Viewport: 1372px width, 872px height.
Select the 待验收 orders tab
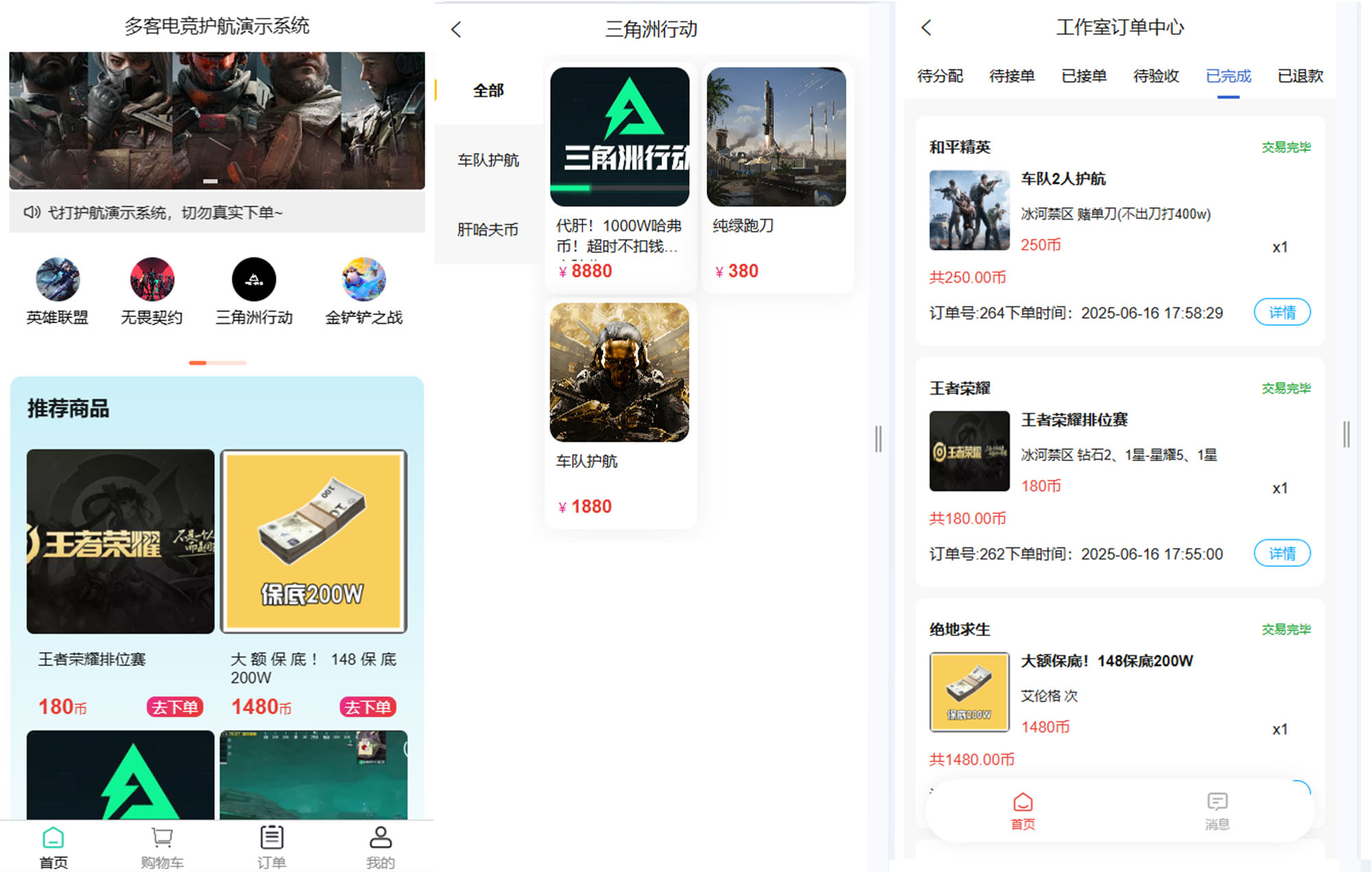(x=1156, y=76)
